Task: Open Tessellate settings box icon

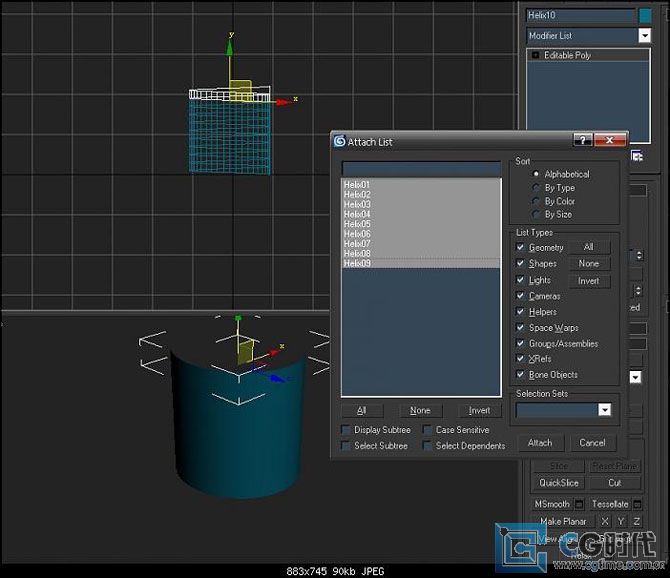Action: tap(637, 505)
